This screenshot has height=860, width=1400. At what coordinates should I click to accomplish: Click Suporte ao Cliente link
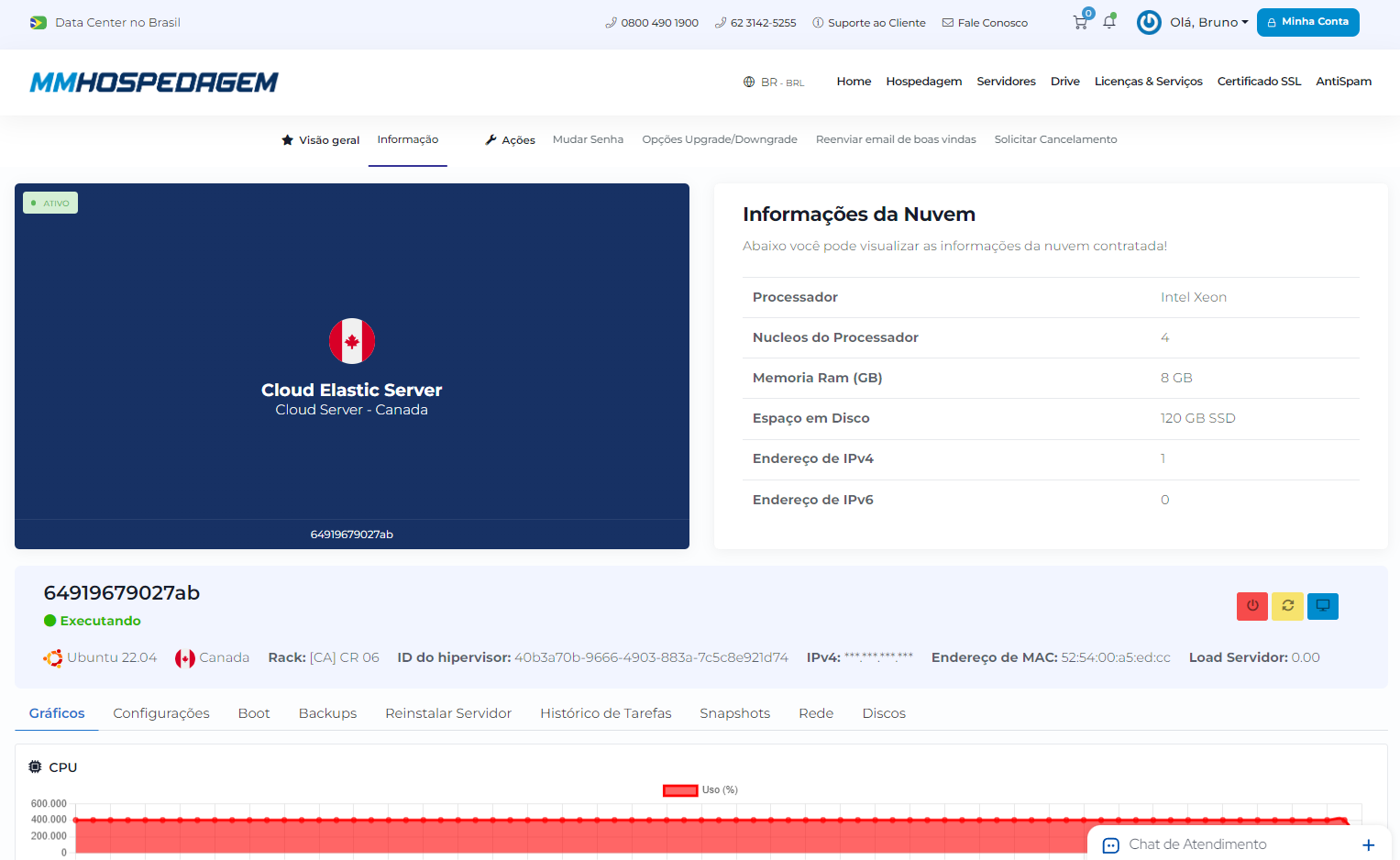pos(869,23)
